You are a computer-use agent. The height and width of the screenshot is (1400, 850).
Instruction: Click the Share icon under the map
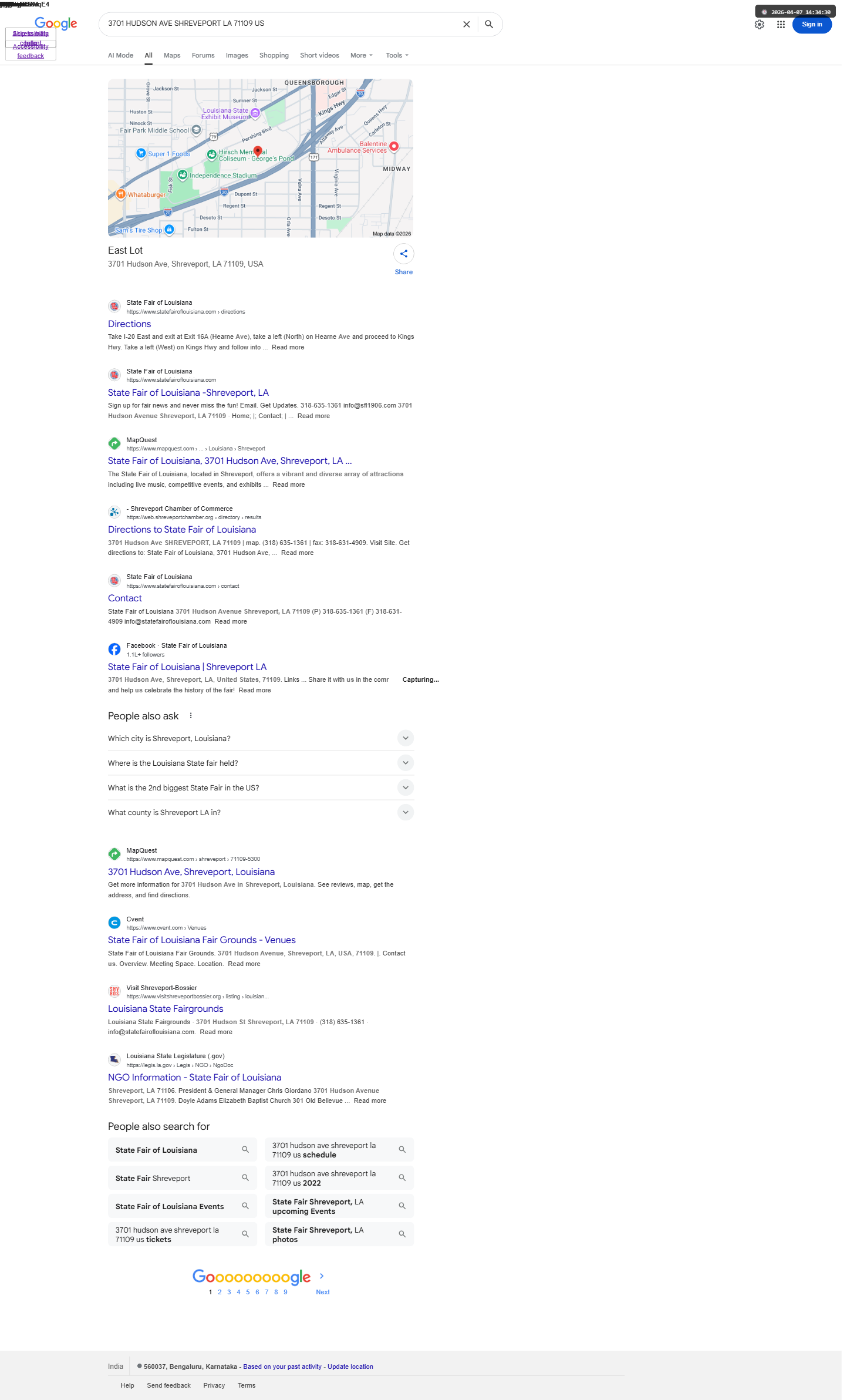(x=403, y=254)
